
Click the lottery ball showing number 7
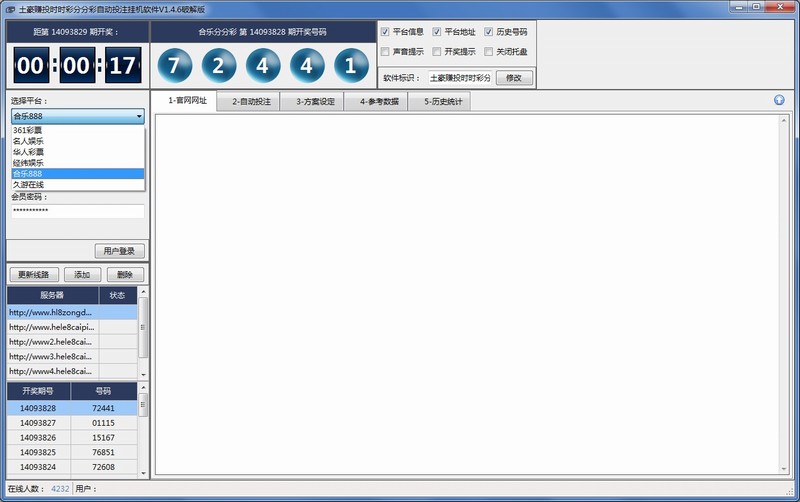point(174,66)
